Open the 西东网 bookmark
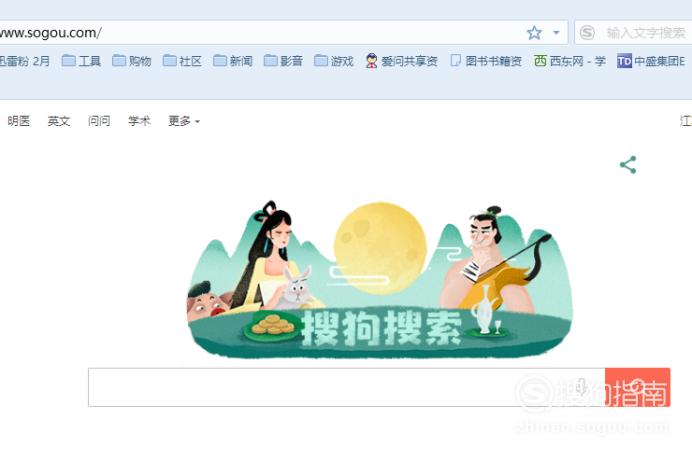 [x=569, y=61]
